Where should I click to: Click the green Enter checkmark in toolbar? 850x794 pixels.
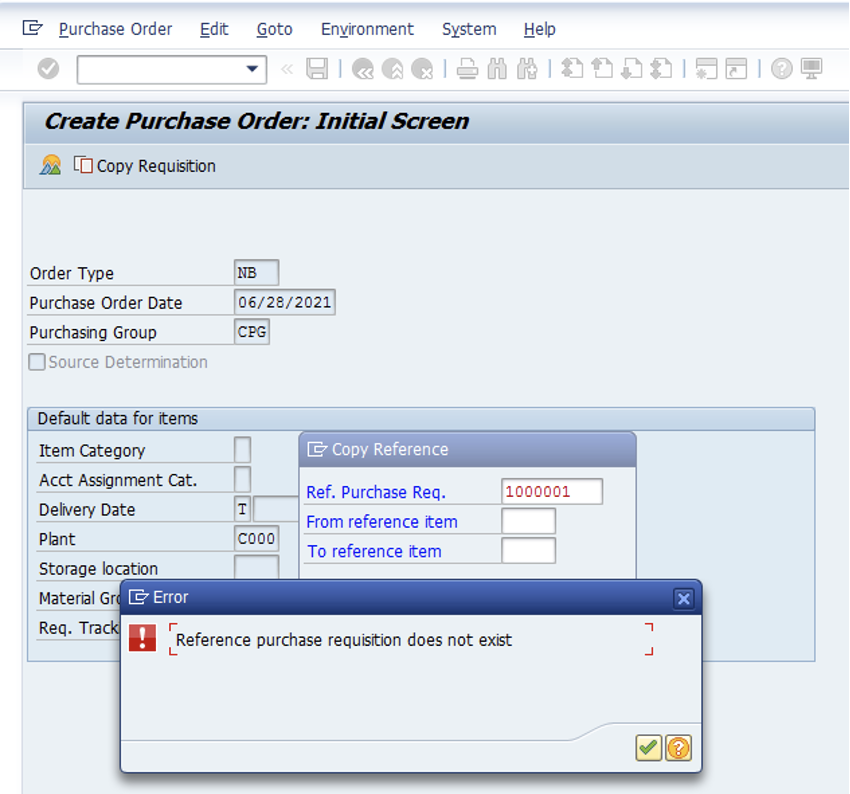[48, 69]
